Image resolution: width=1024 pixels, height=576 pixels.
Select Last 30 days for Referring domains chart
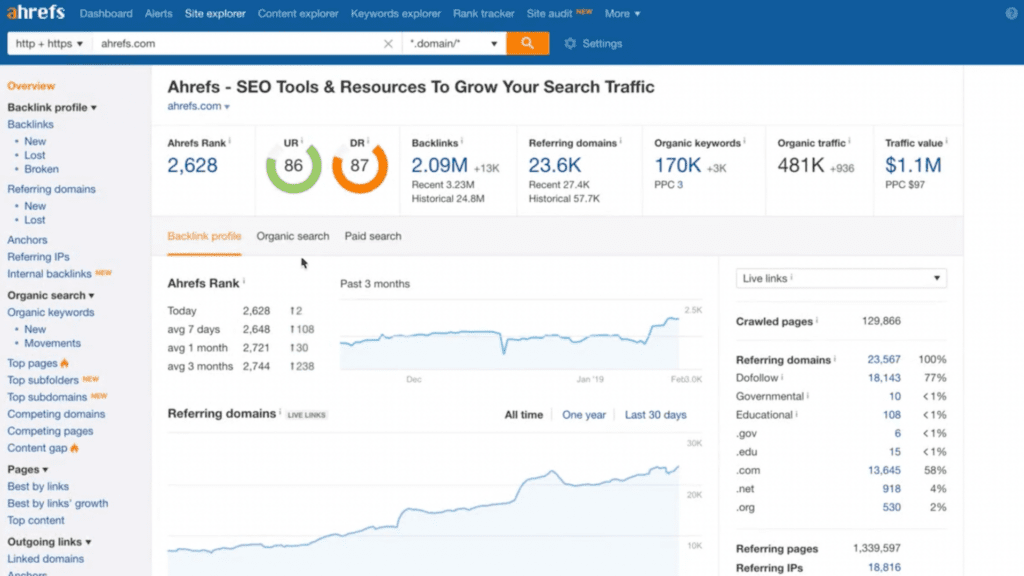(x=656, y=414)
